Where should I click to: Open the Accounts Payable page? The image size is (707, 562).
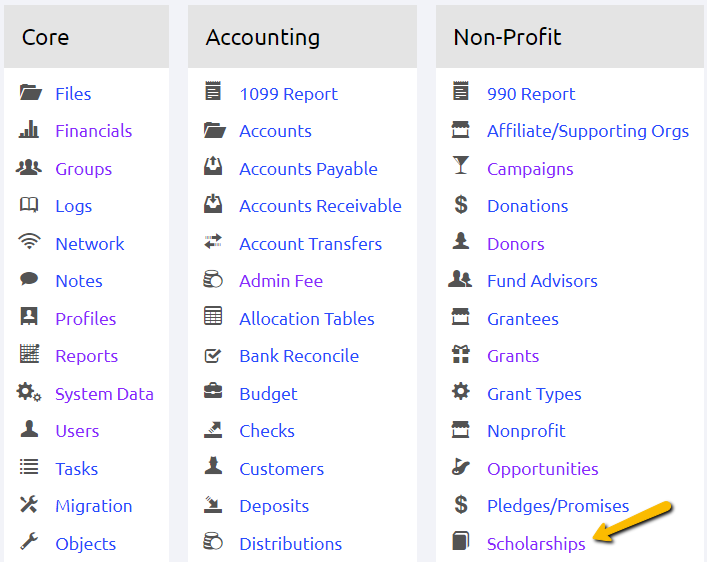coord(308,169)
